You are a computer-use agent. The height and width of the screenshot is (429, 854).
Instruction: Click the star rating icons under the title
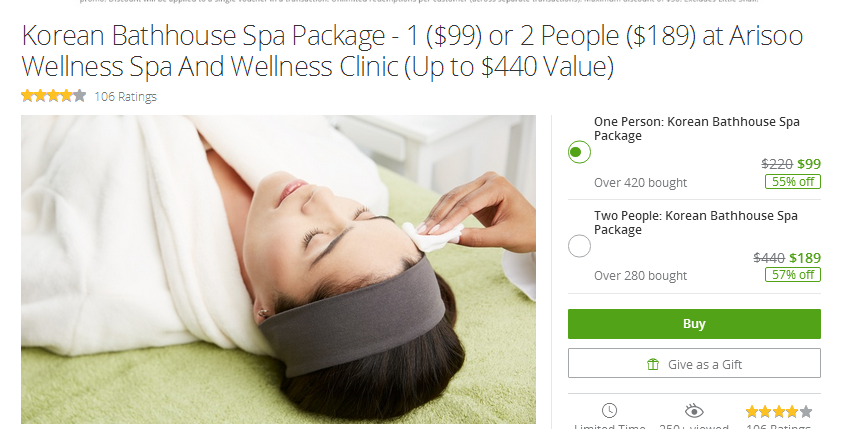coord(53,96)
